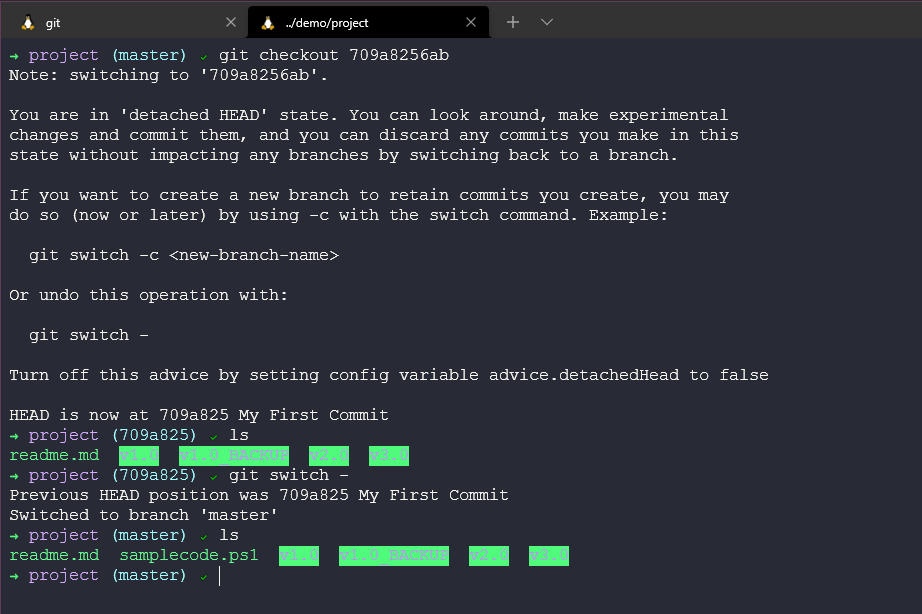Click v1.0_BACKUP folder in the last ls output
This screenshot has height=614, width=922.
(394, 555)
